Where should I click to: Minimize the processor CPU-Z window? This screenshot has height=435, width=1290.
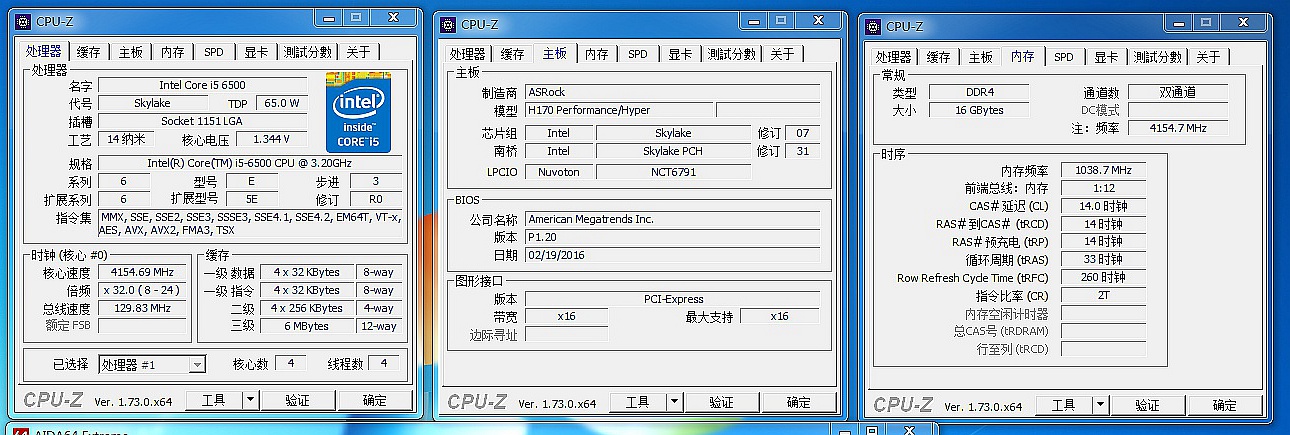coord(328,17)
